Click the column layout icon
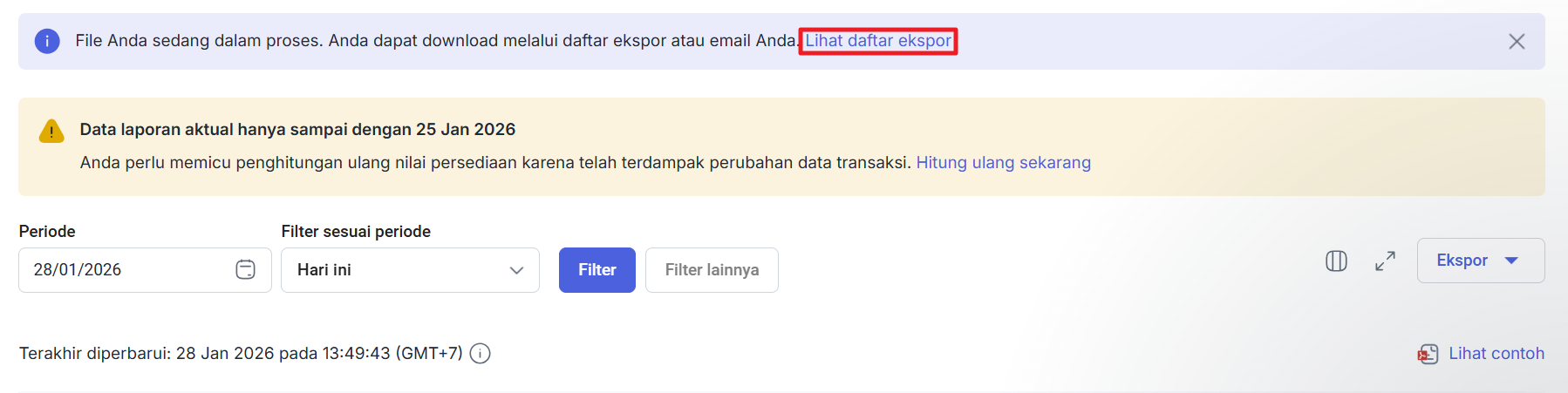Image resolution: width=1568 pixels, height=393 pixels. 1336,261
